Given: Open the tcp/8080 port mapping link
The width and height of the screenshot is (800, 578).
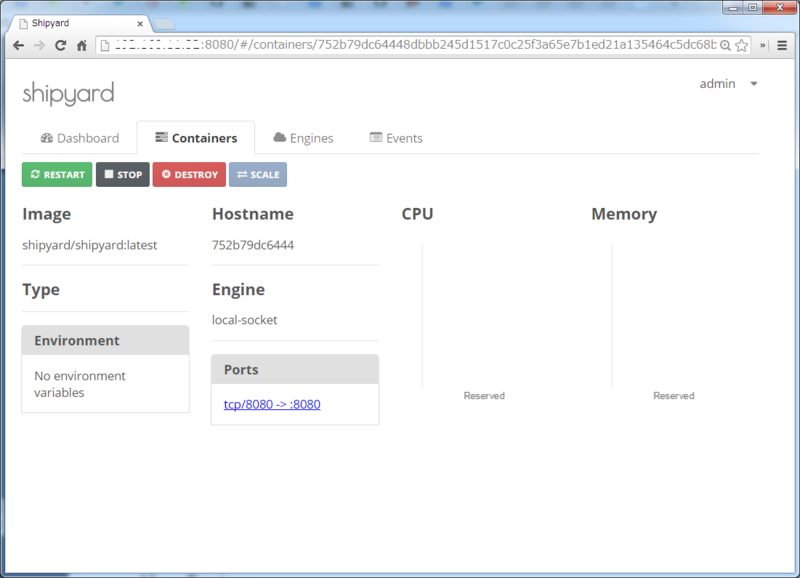Looking at the screenshot, I should (270, 404).
